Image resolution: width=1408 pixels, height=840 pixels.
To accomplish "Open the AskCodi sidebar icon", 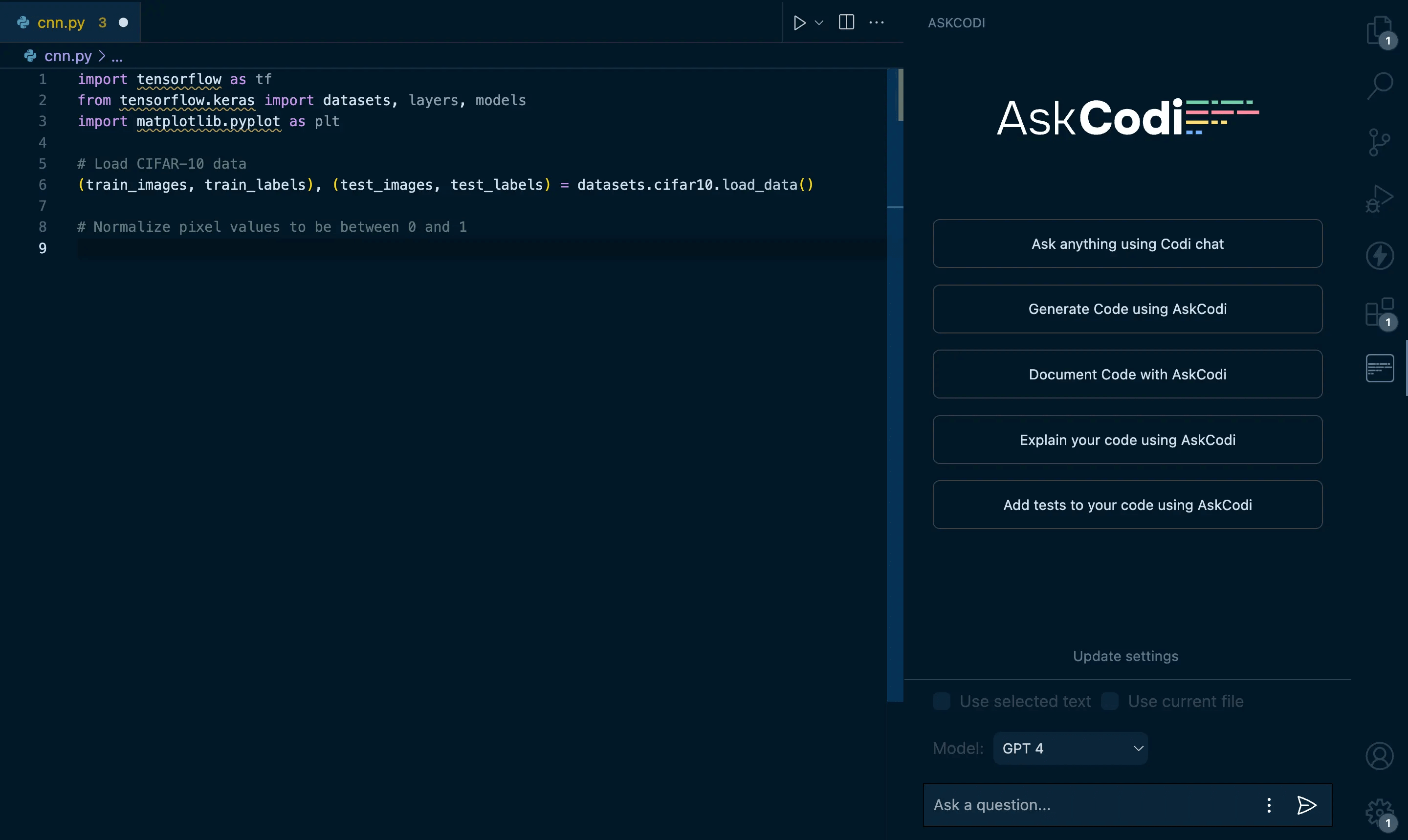I will point(1379,369).
